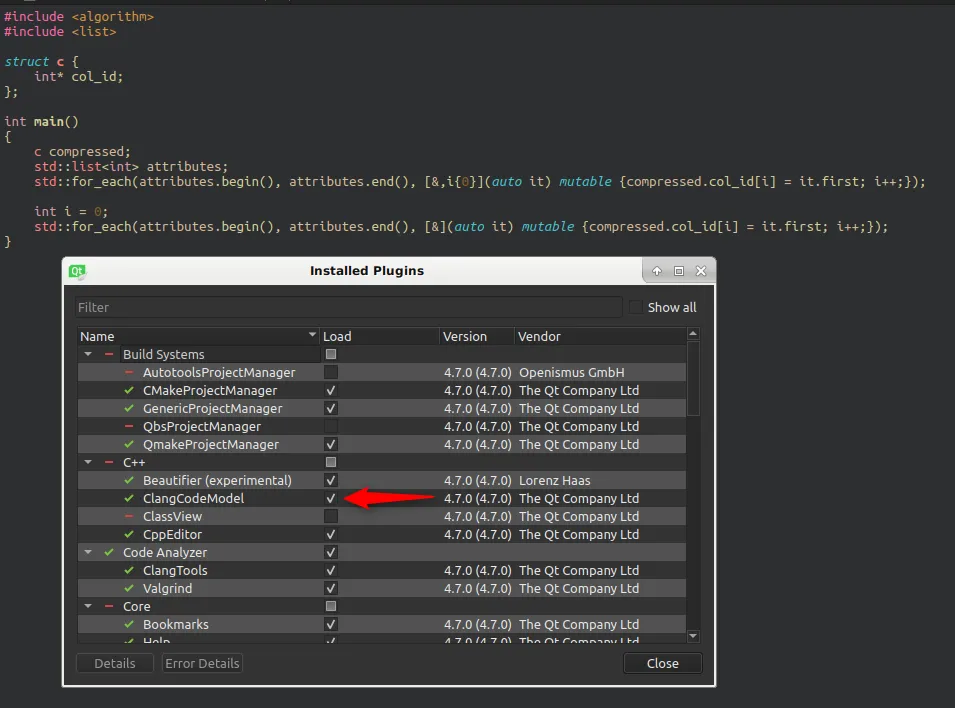Collapse the Code Analyzer group
This screenshot has width=955, height=708.
tap(88, 552)
